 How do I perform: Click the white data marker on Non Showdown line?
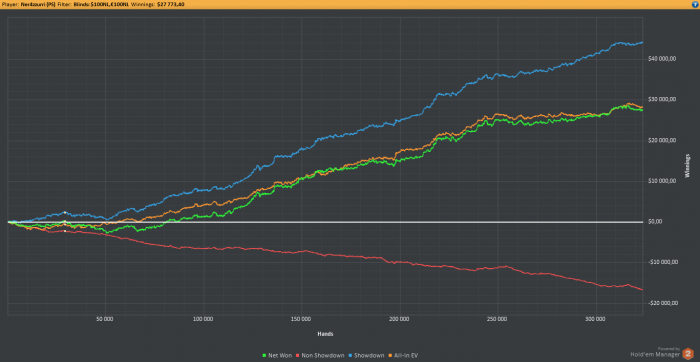coord(65,231)
